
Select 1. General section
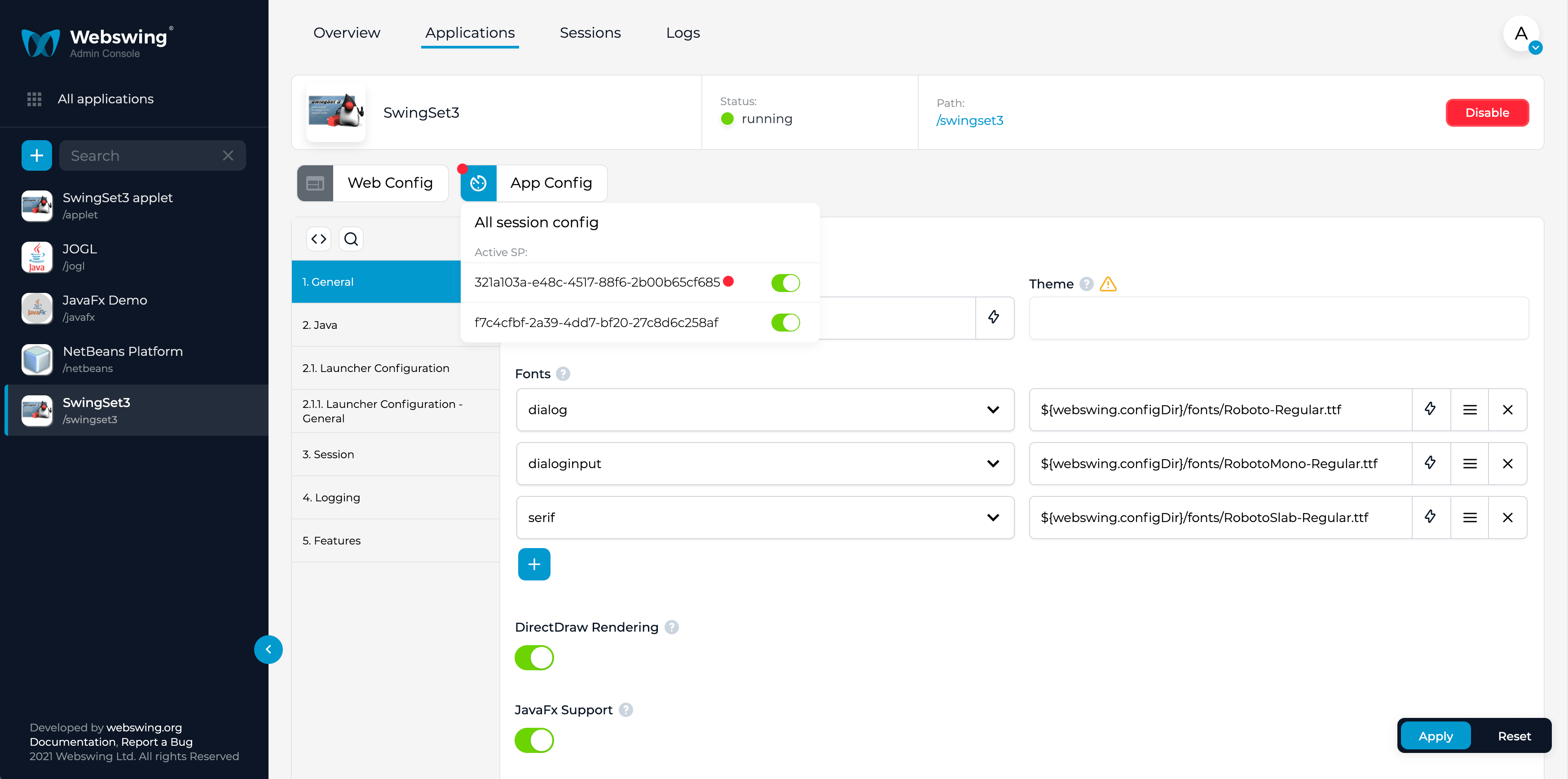[376, 281]
